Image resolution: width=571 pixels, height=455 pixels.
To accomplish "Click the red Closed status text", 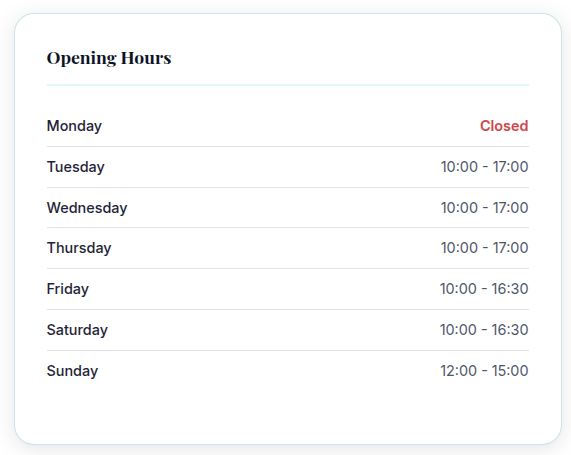I will tap(504, 126).
